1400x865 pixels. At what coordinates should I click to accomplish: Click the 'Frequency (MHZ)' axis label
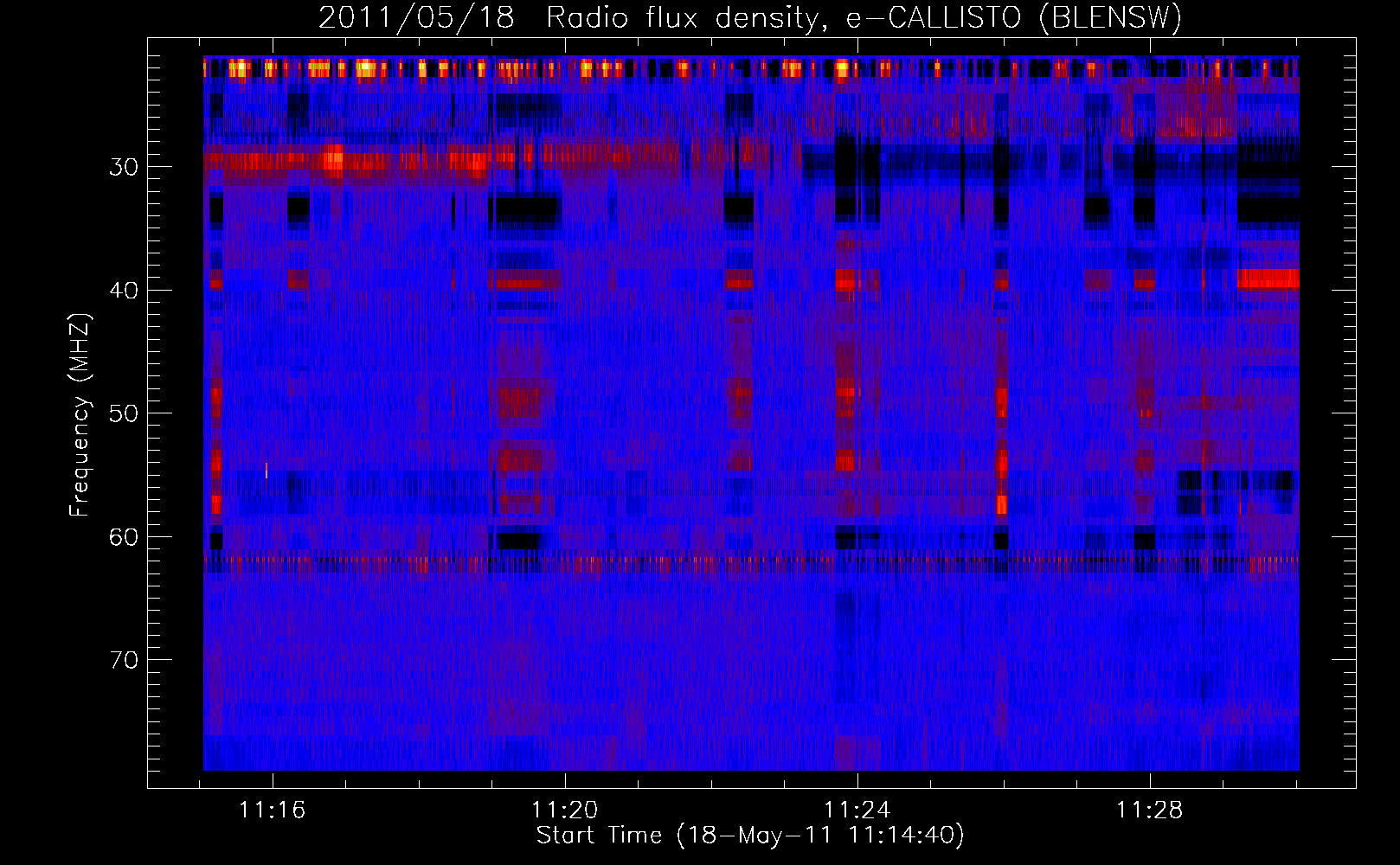[x=80, y=415]
